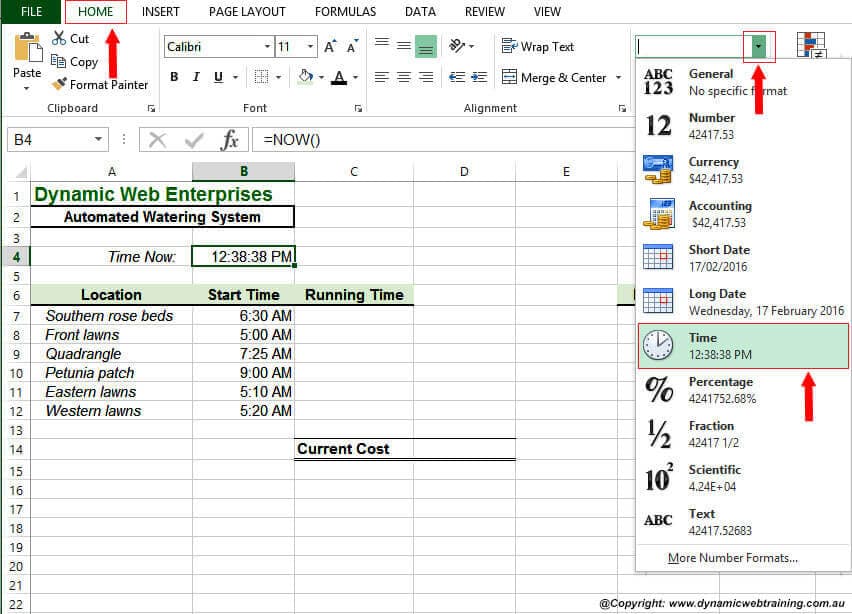Viewport: 852px width, 614px height.
Task: Open the Number Format dropdown arrow
Action: coord(760,46)
